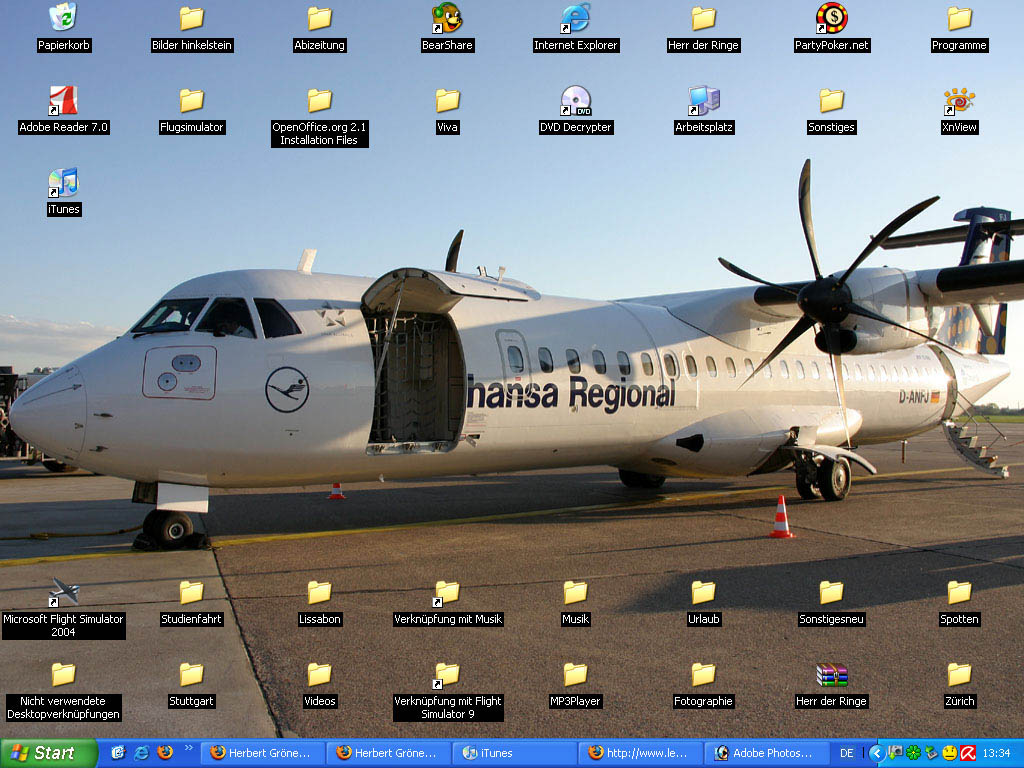The width and height of the screenshot is (1024, 768).
Task: Switch to the iTunes taskbar window
Action: (514, 753)
